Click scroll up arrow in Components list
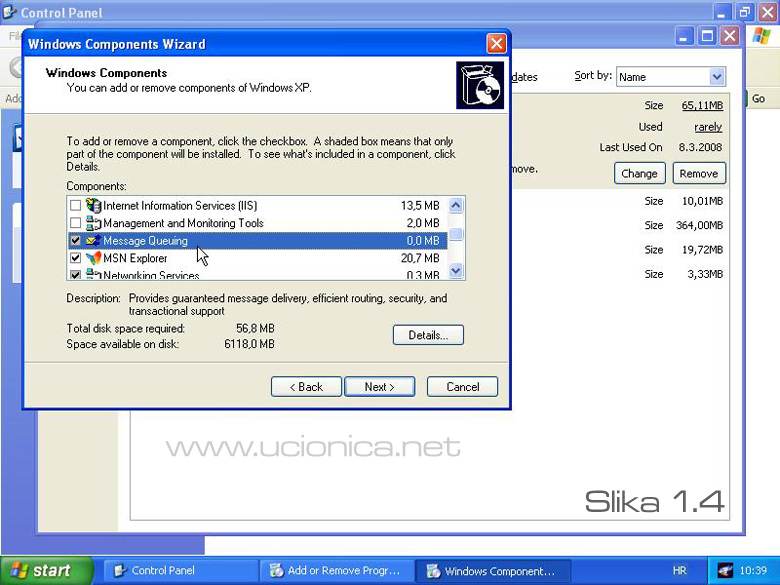Image resolution: width=780 pixels, height=585 pixels. [456, 205]
